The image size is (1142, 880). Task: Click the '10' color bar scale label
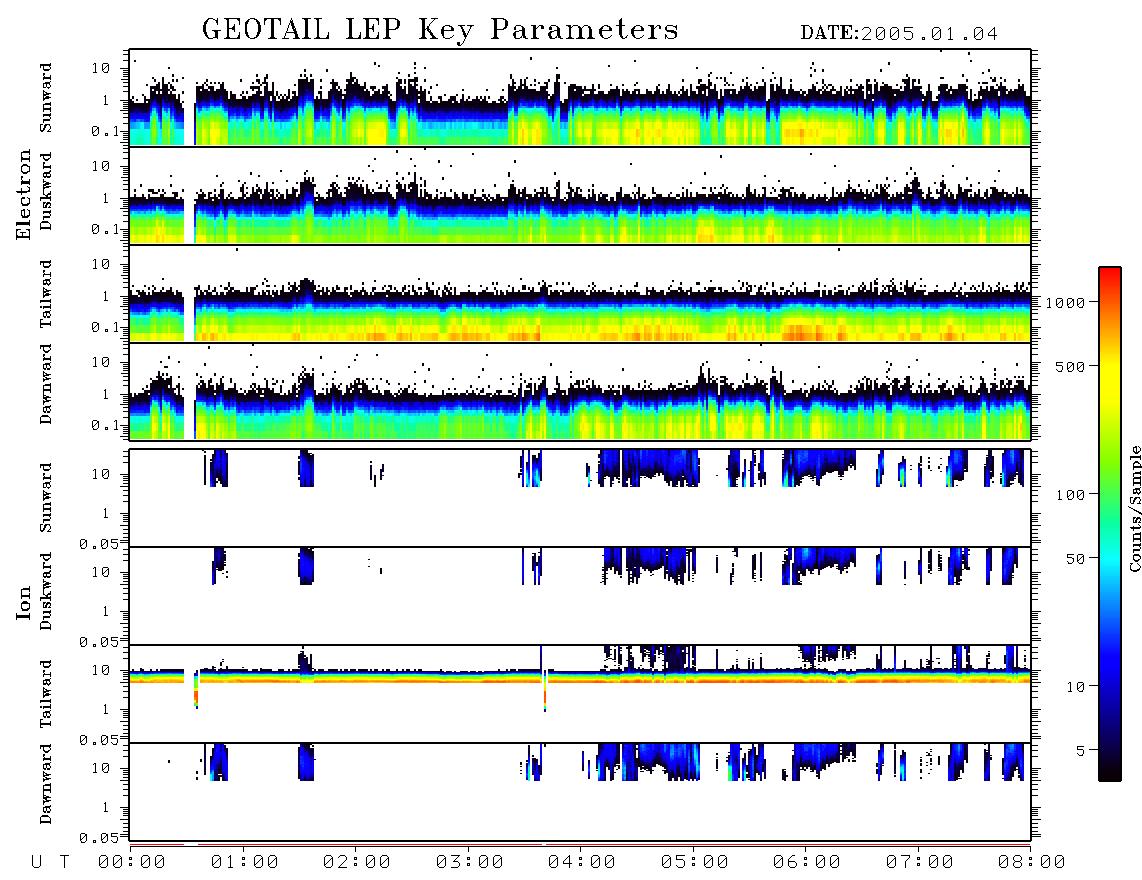click(1075, 687)
